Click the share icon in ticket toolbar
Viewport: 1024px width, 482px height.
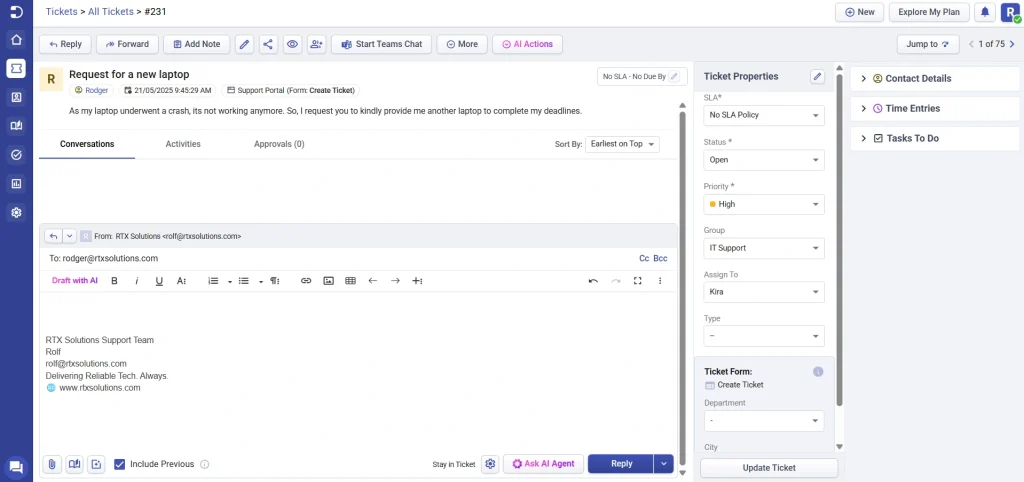[268, 44]
